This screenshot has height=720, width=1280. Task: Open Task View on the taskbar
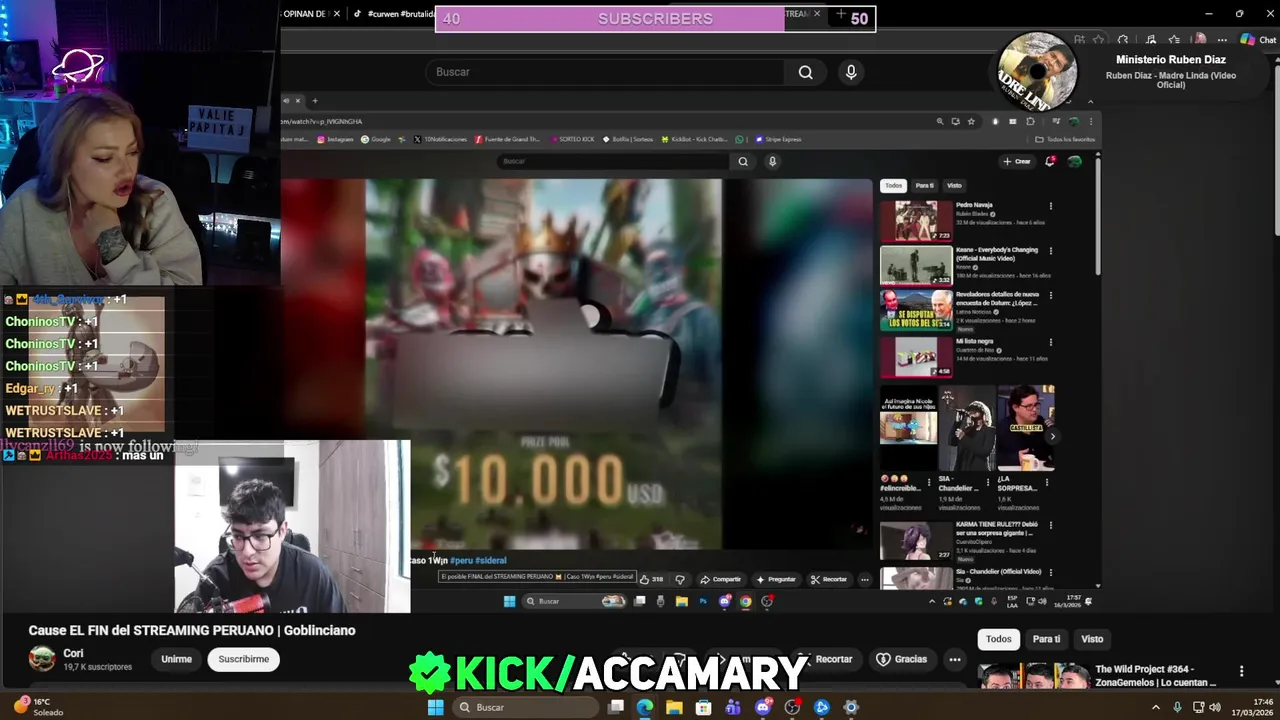616,707
